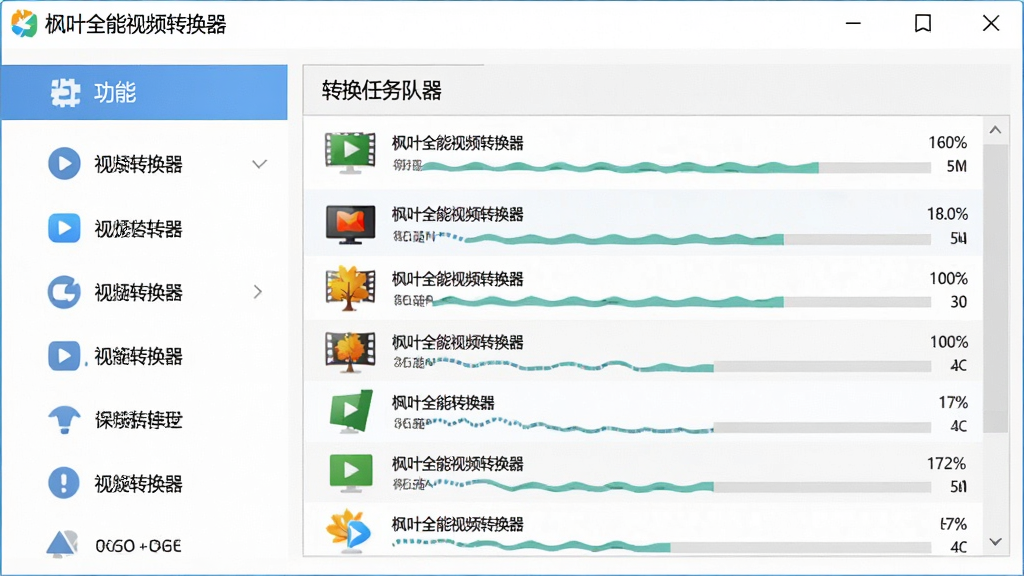This screenshot has width=1024, height=576.
Task: Select the task title in the 160% row
Action: pos(458,143)
